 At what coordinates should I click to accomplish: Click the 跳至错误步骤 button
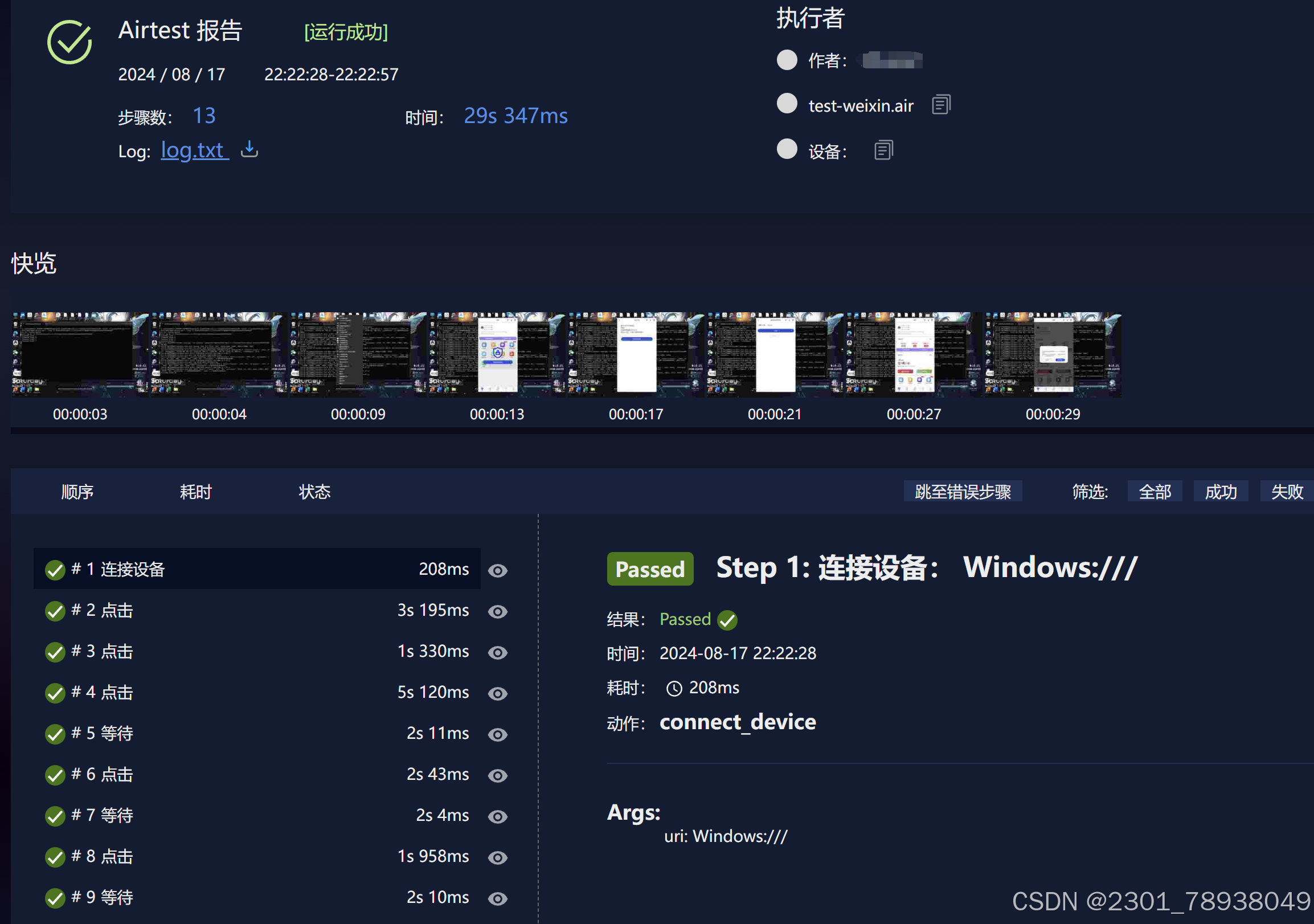[963, 491]
